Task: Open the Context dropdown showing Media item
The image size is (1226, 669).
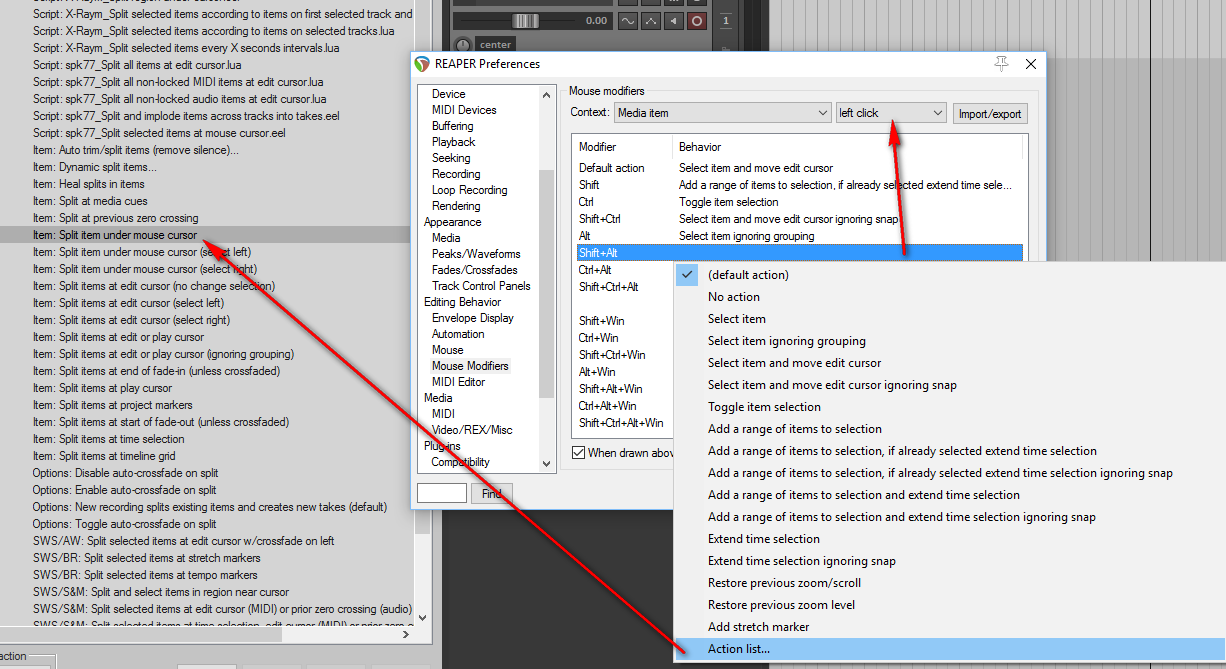Action: 723,113
